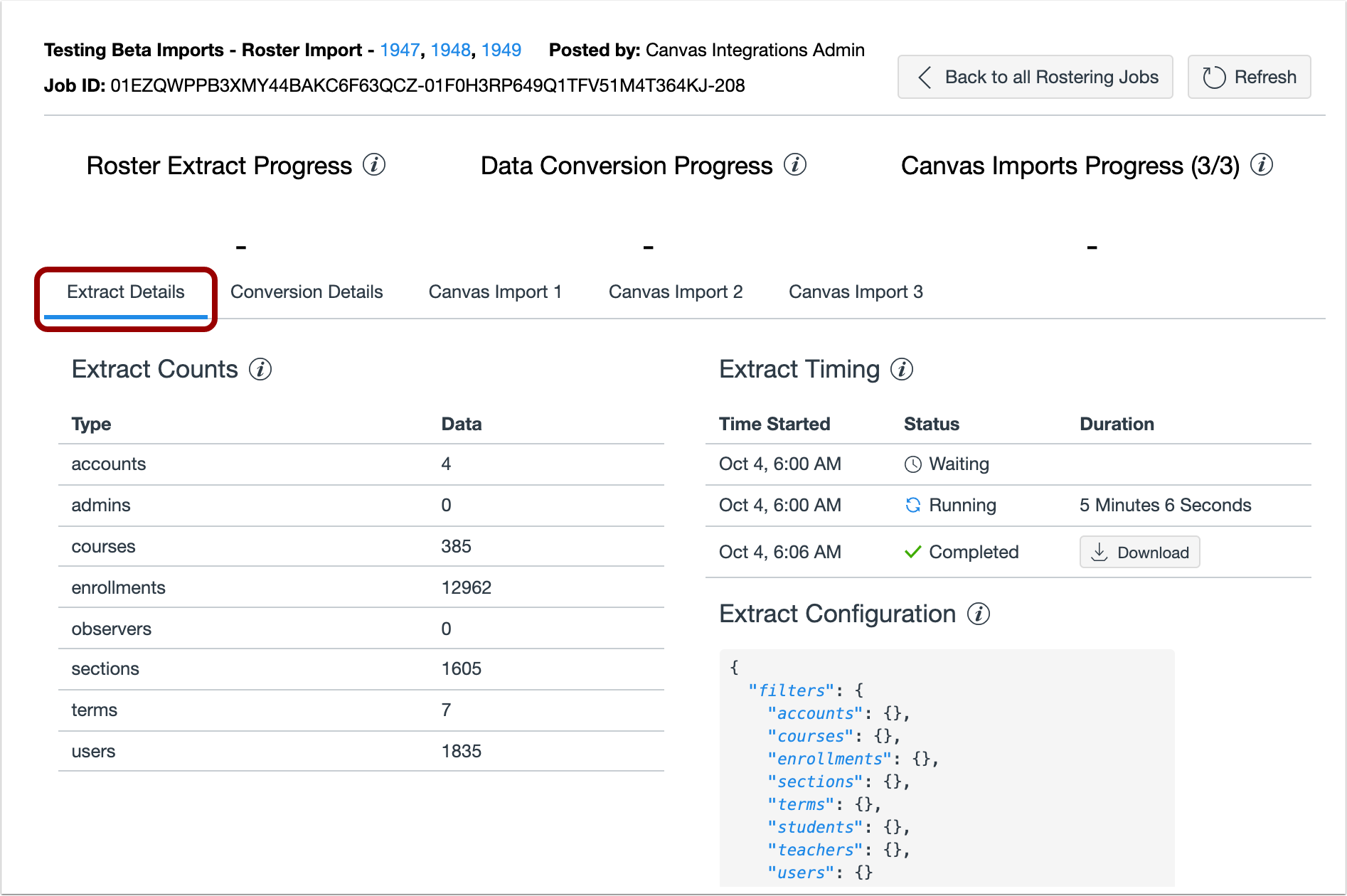Image resolution: width=1347 pixels, height=896 pixels.
Task: Open the Extract Counts info icon
Action: [260, 370]
